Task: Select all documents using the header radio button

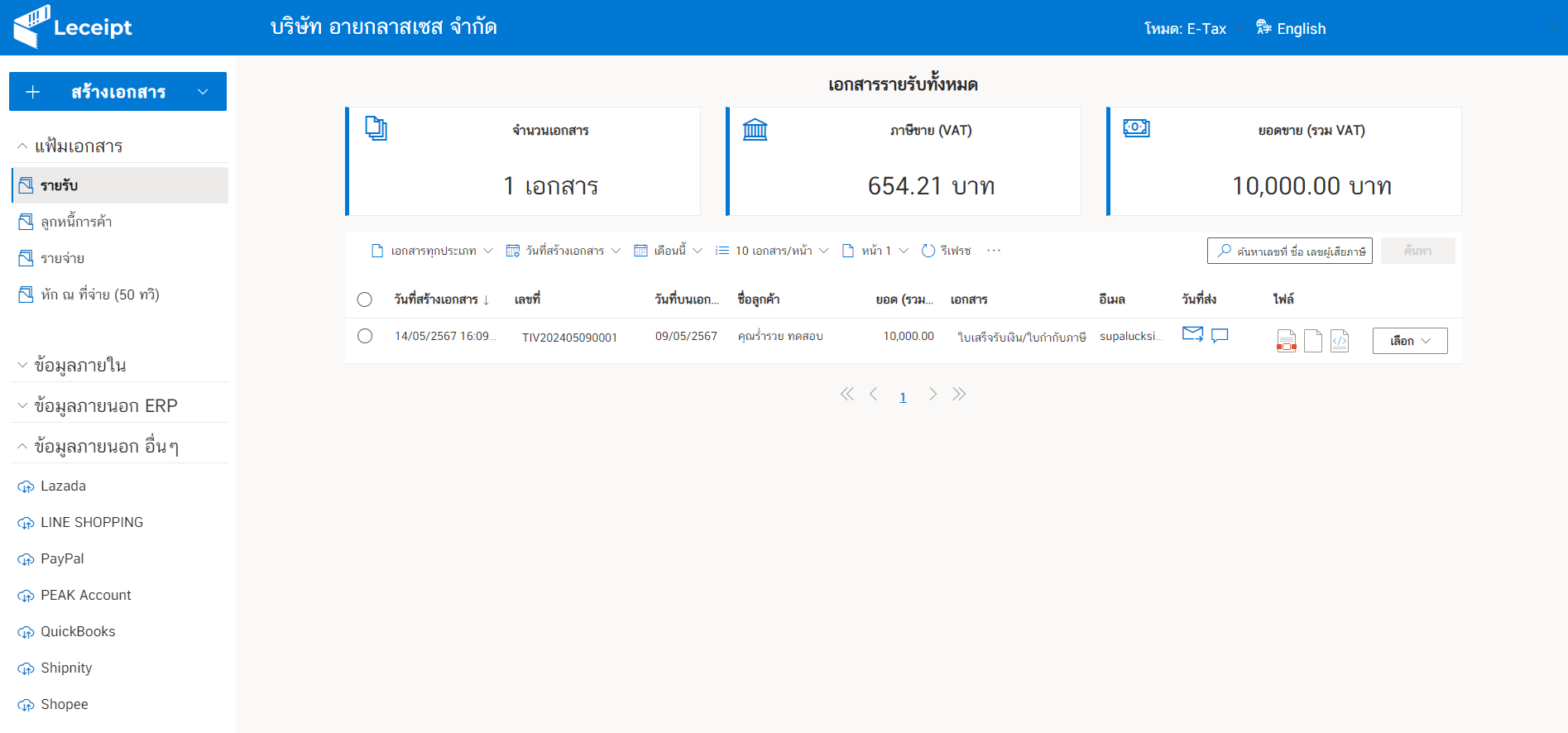Action: pyautogui.click(x=365, y=299)
